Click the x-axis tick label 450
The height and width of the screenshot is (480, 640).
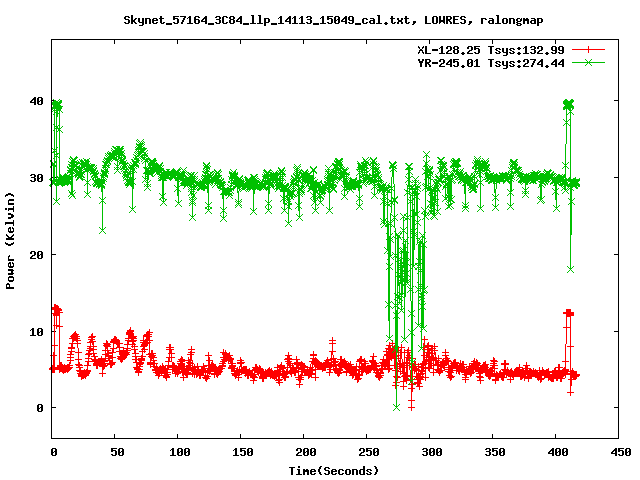point(621,452)
